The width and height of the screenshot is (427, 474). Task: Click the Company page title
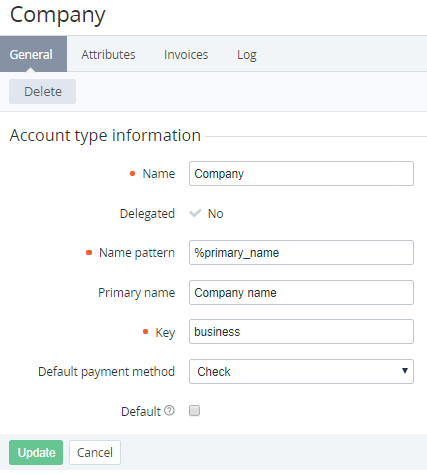(58, 15)
